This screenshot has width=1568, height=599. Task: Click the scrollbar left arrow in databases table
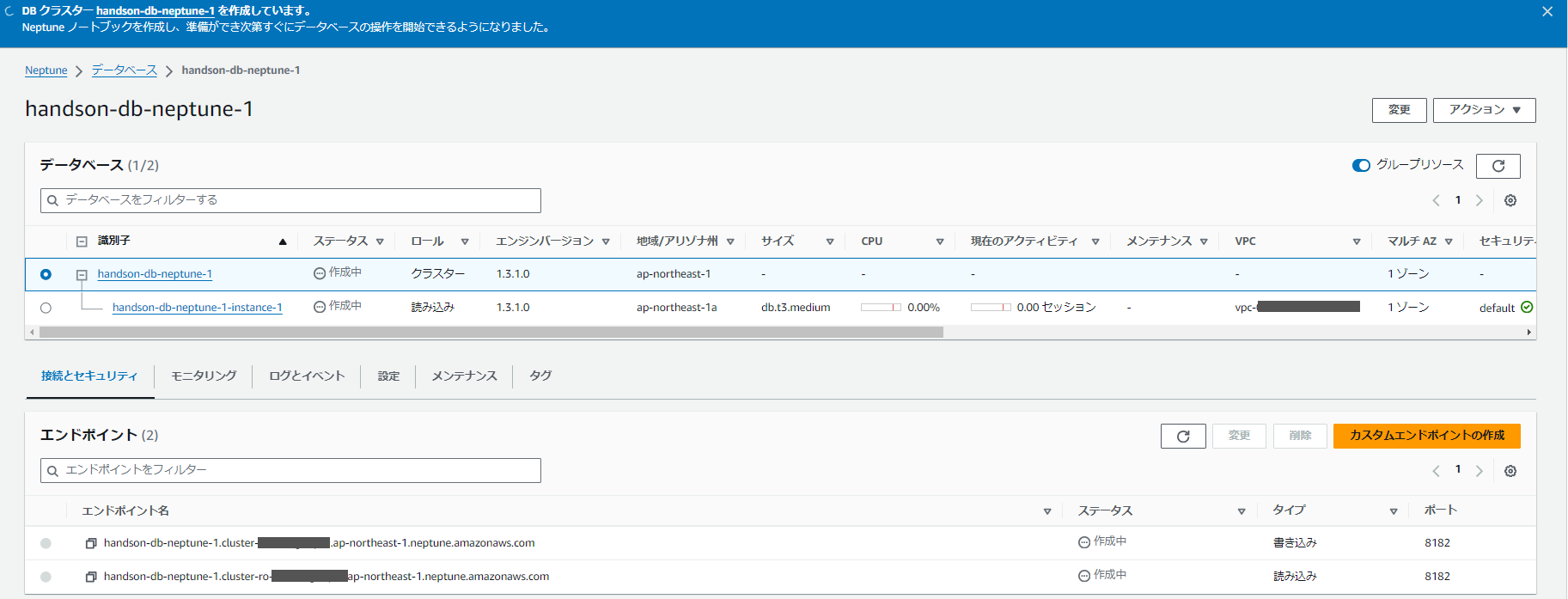pos(33,332)
